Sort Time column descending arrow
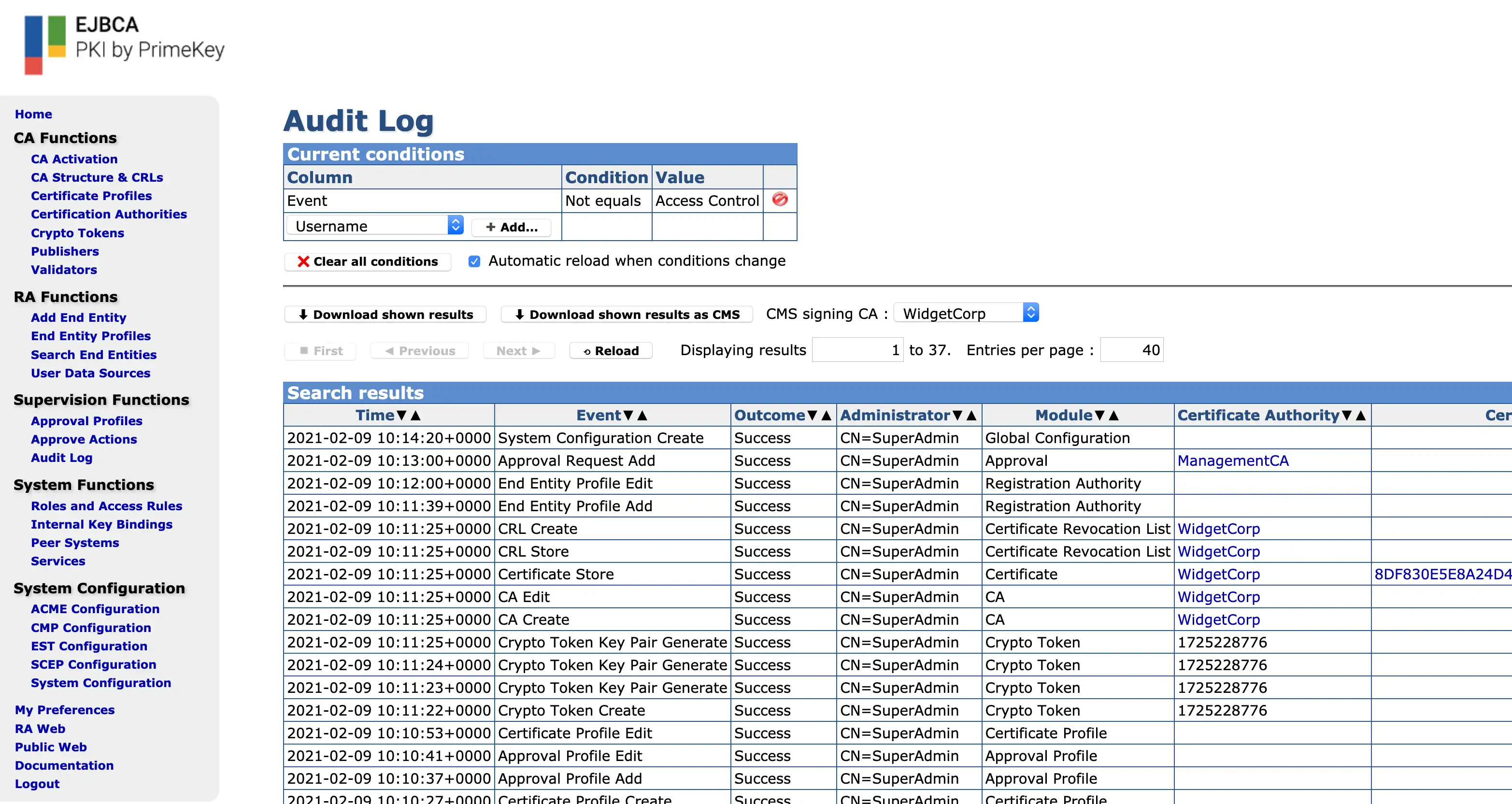The image size is (1512, 804). point(401,415)
